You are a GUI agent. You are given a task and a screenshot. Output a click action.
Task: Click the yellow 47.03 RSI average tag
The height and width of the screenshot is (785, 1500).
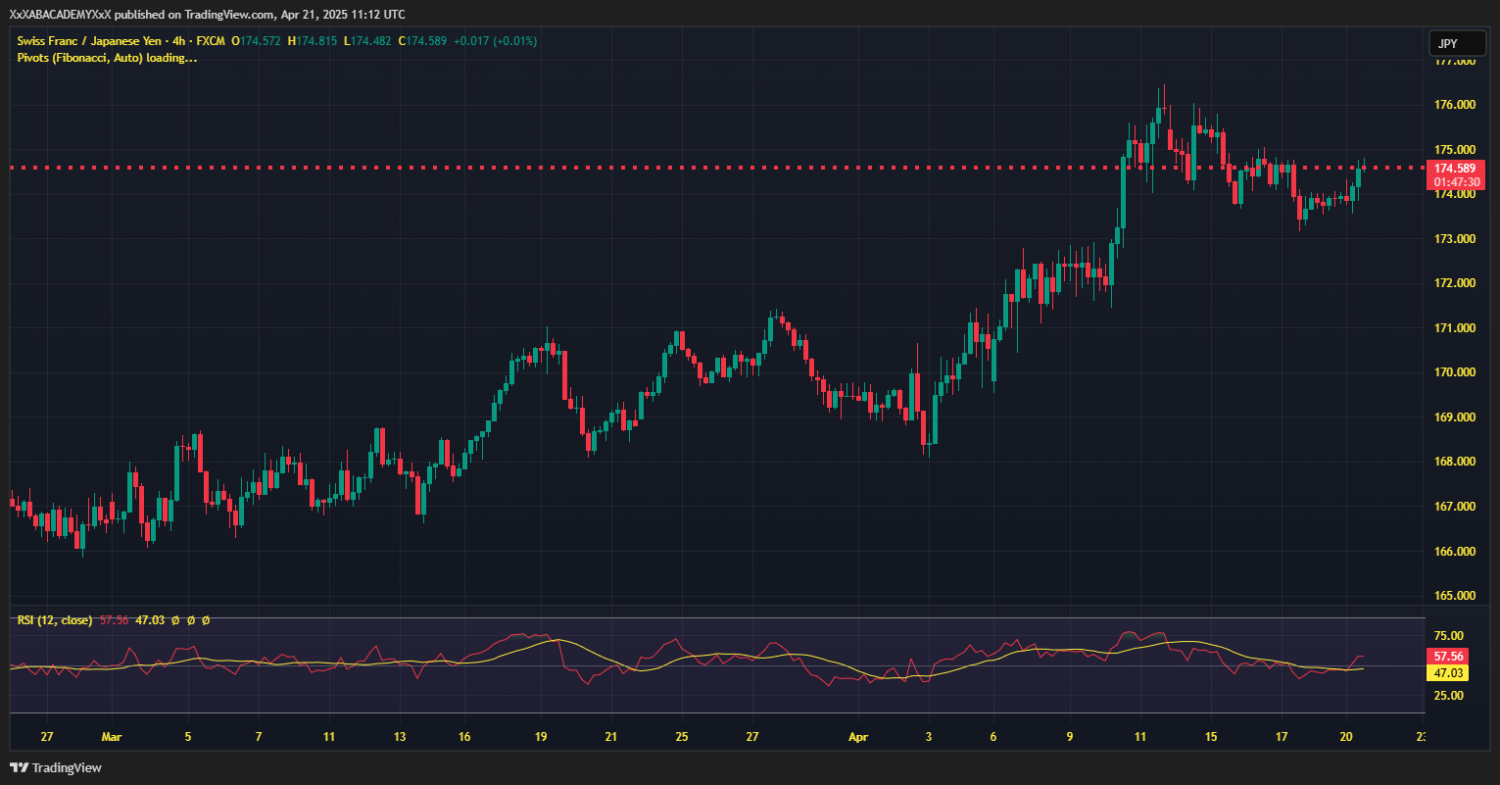click(x=1449, y=673)
